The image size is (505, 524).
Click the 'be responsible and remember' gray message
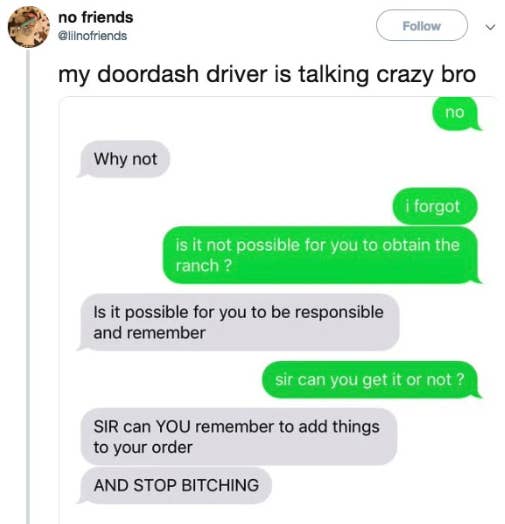point(239,322)
